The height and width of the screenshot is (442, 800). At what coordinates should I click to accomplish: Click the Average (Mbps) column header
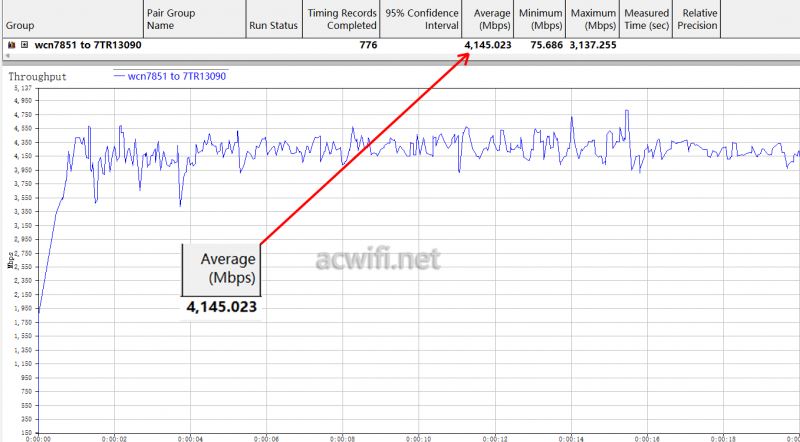tap(489, 19)
